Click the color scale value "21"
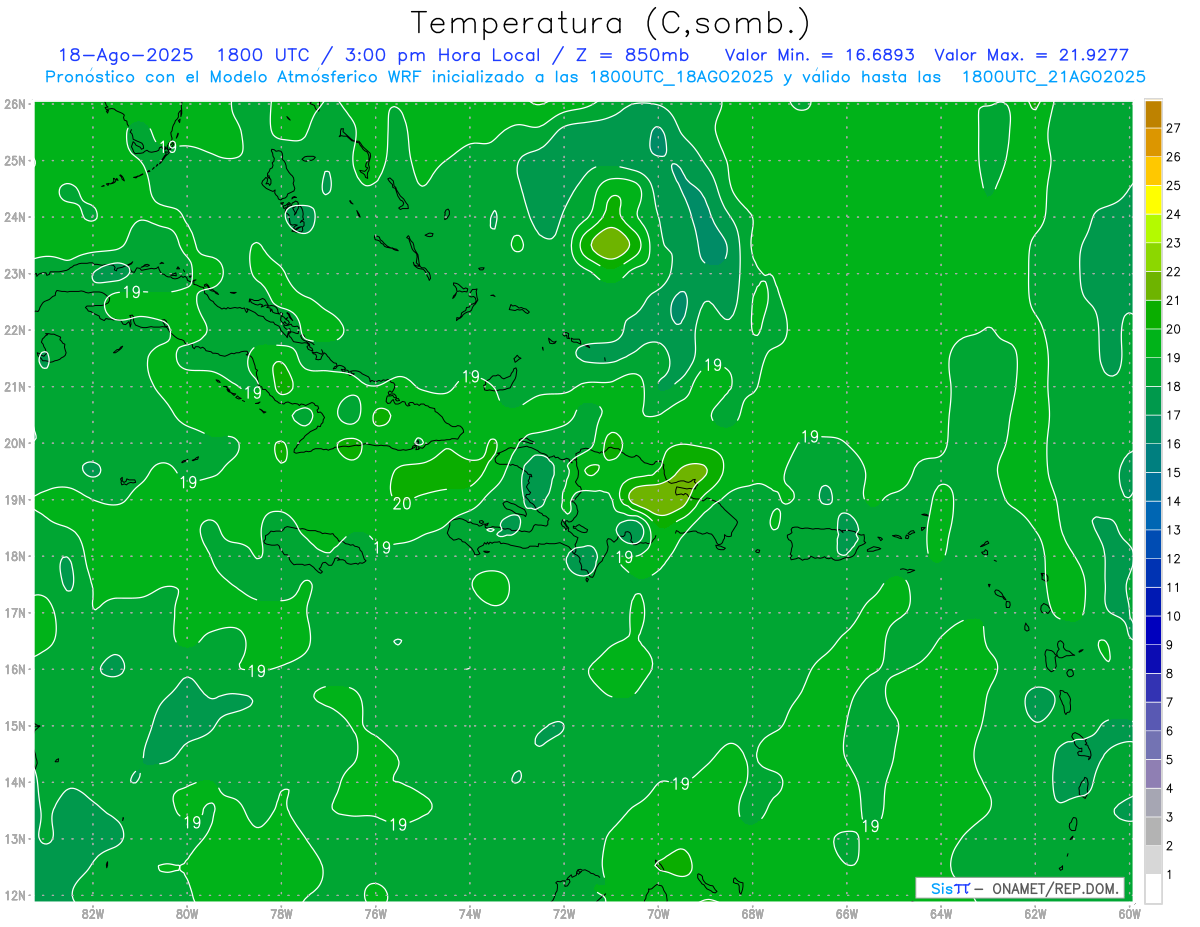1200x927 pixels. pyautogui.click(x=1174, y=300)
